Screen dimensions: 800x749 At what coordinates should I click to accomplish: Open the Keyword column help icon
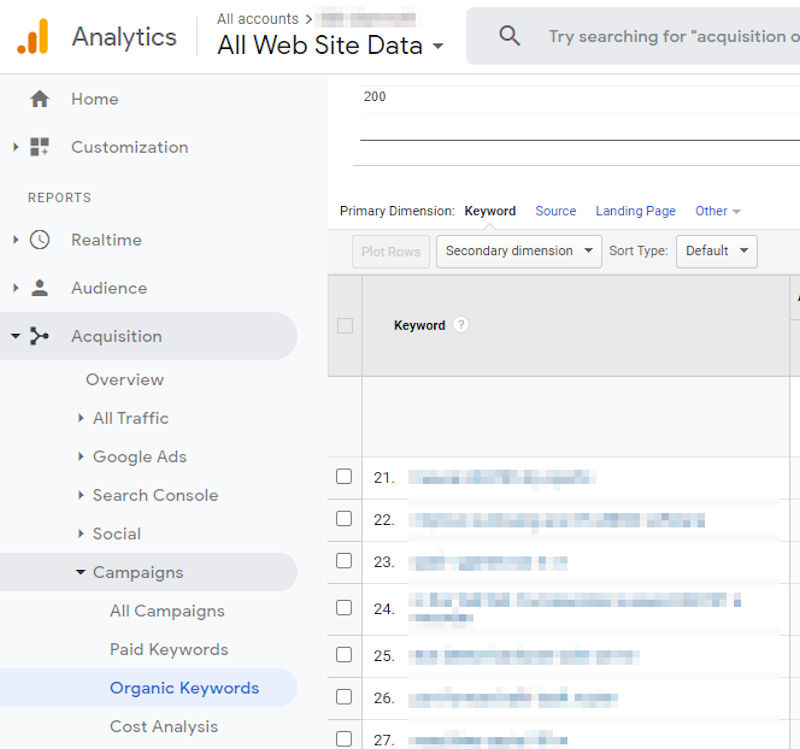click(460, 325)
